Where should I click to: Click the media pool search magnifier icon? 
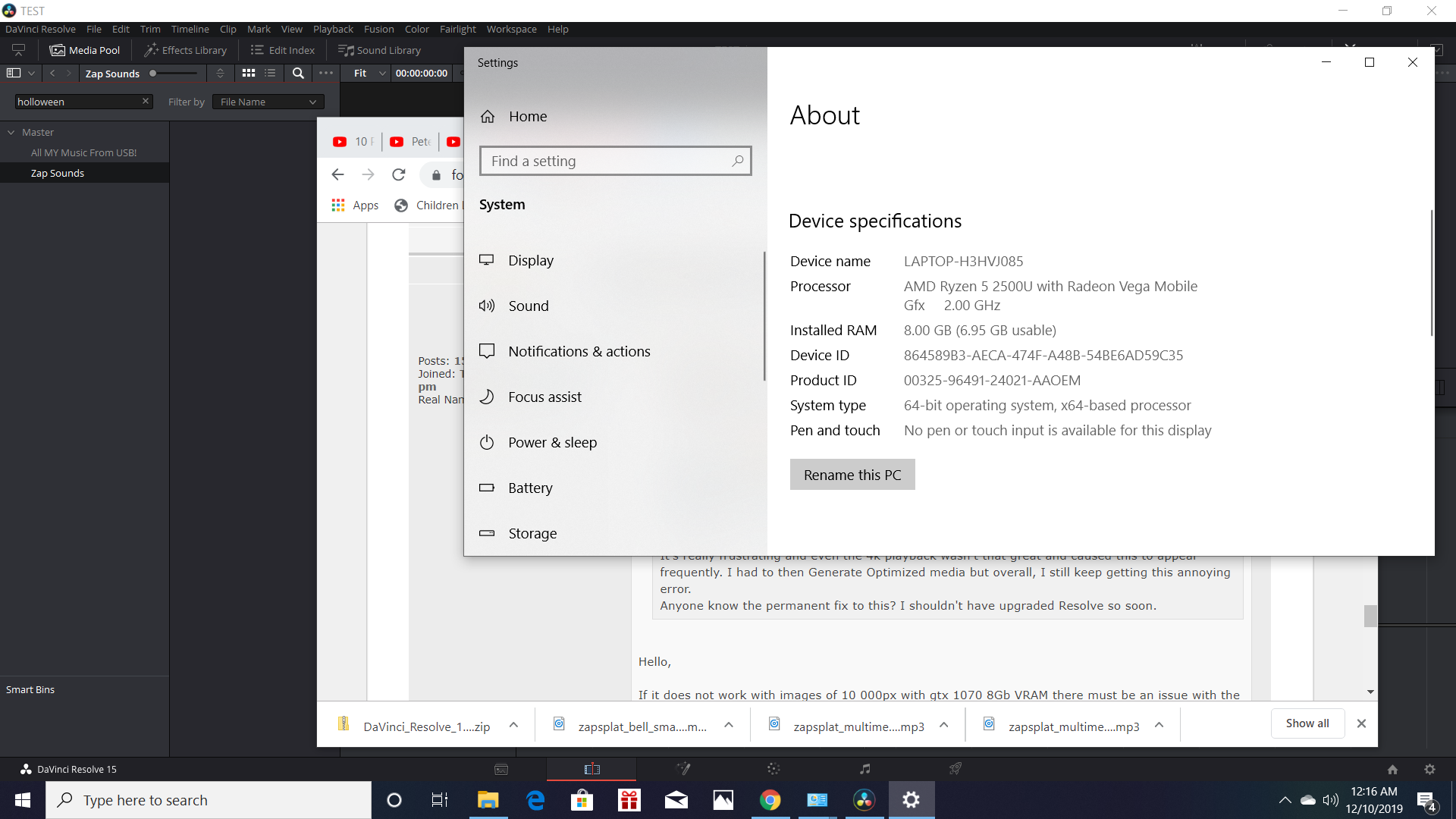pyautogui.click(x=298, y=73)
